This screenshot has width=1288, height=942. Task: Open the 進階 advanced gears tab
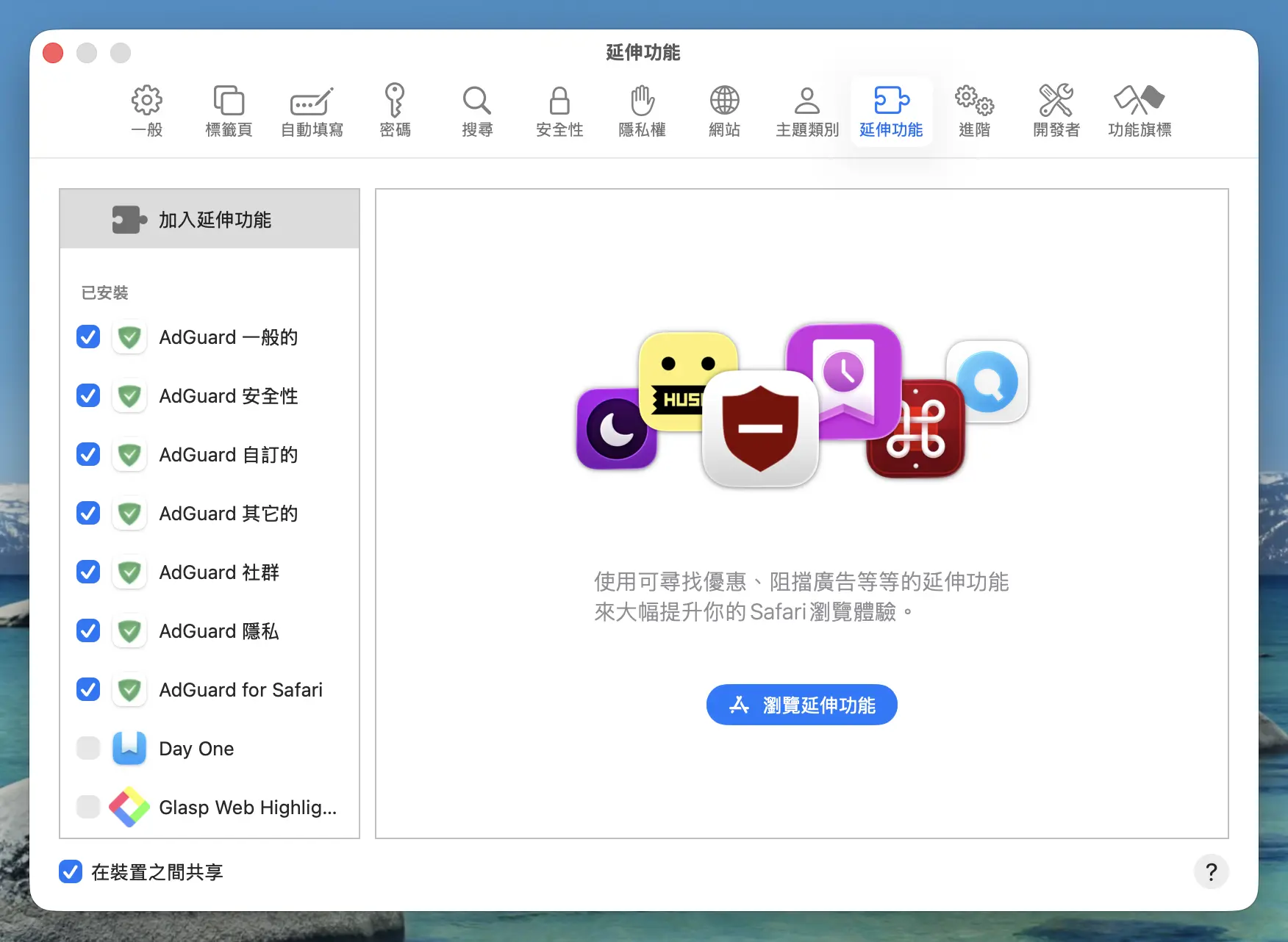click(x=974, y=111)
